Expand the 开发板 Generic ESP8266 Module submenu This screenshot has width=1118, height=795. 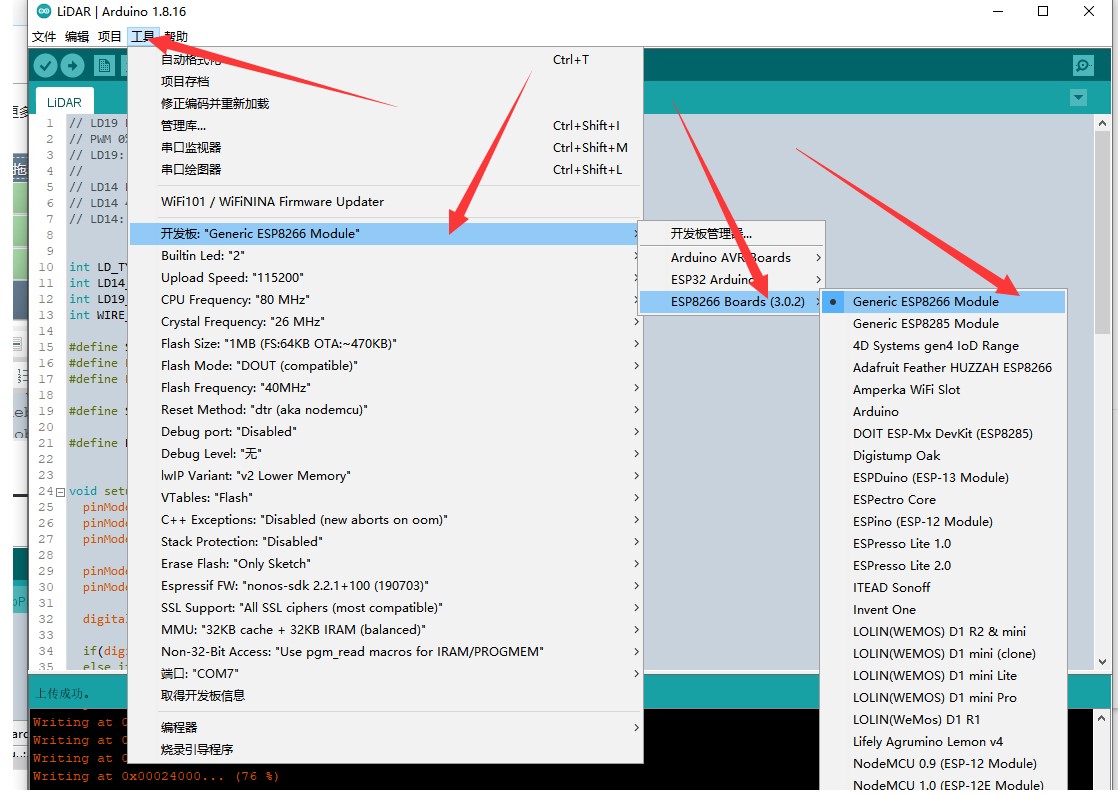(386, 234)
